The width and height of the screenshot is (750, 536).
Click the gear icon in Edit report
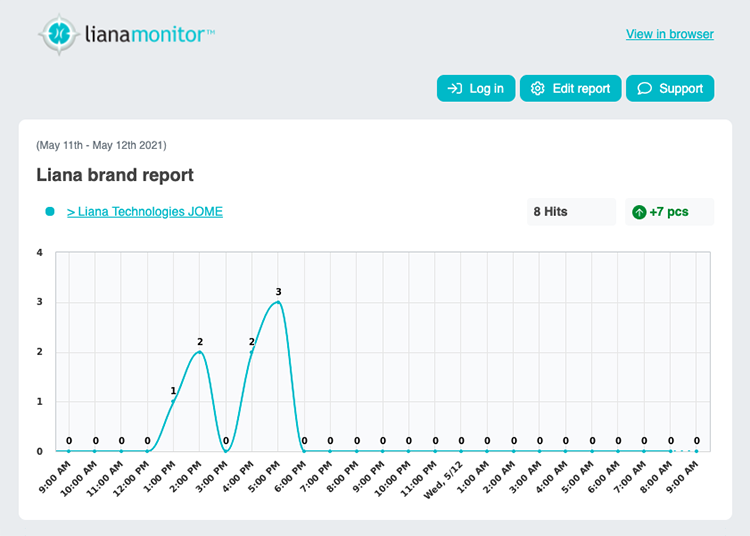pos(537,89)
